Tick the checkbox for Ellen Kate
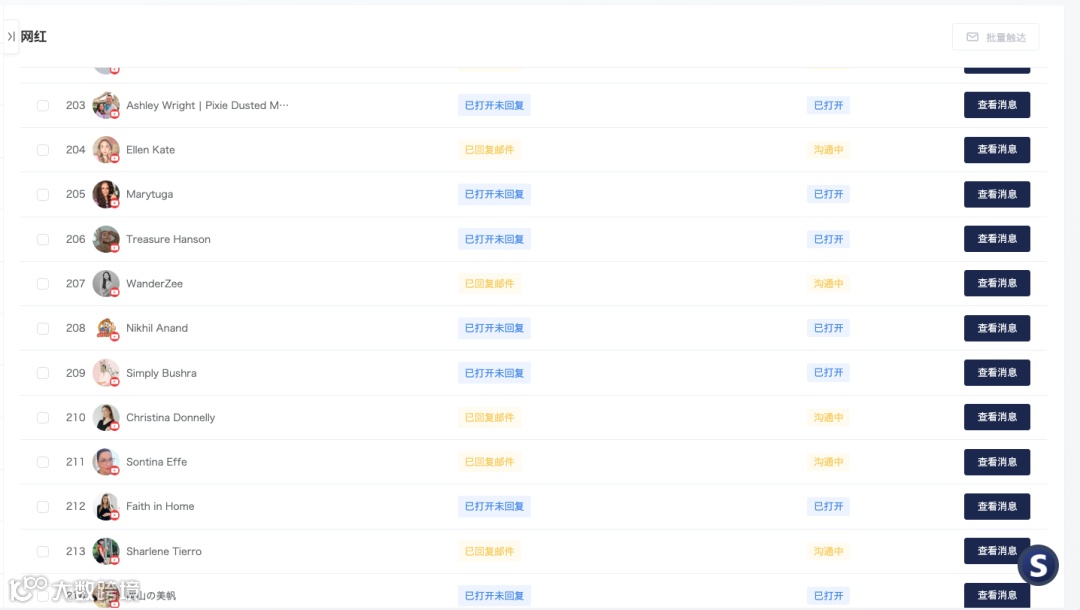1080x610 pixels. 43,150
